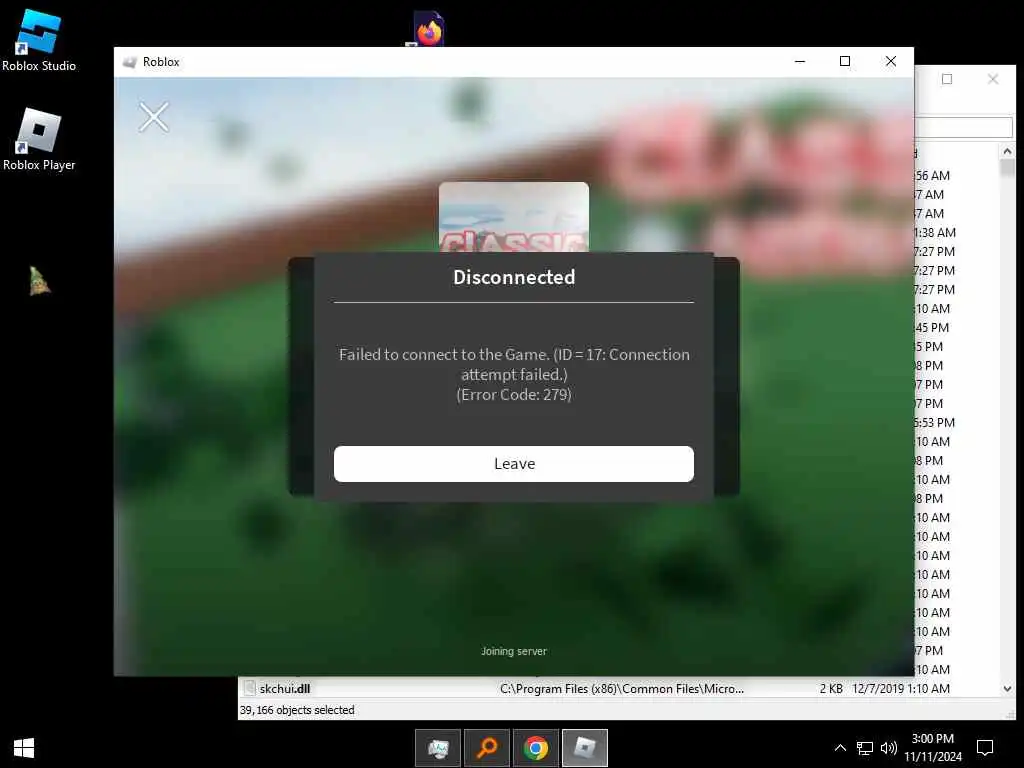Show hidden system tray icons
This screenshot has width=1024, height=768.
[840, 748]
